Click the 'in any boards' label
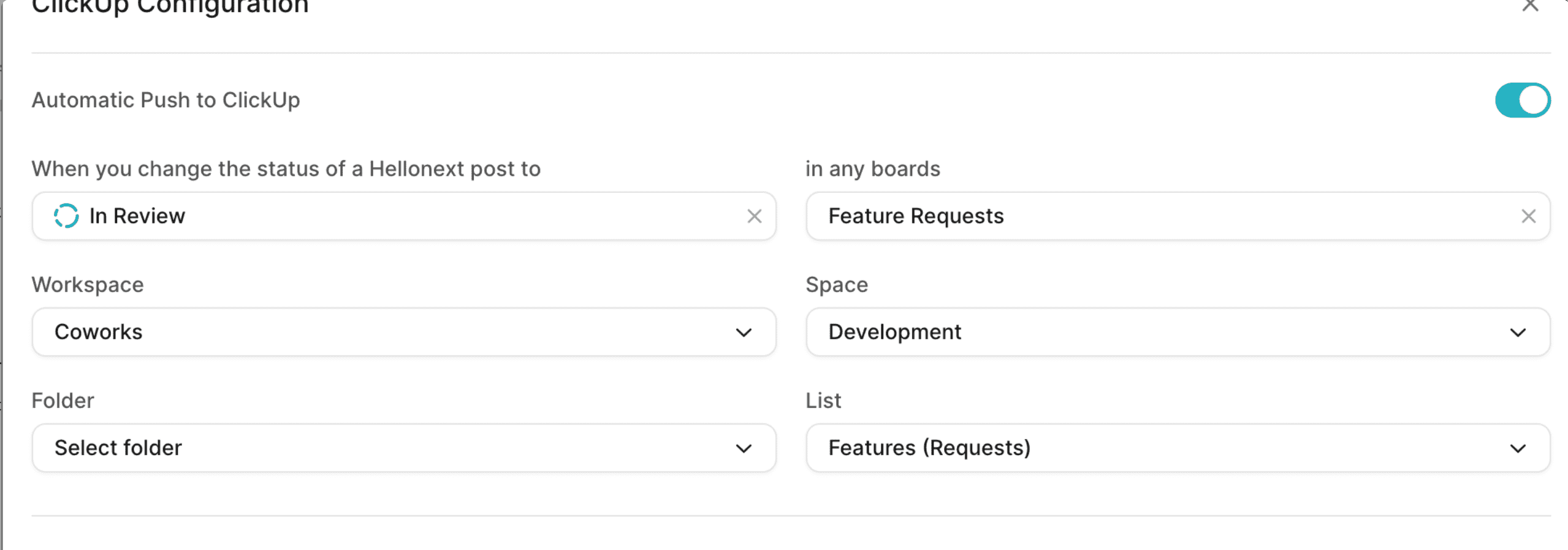This screenshot has height=550, width=1568. [x=873, y=168]
